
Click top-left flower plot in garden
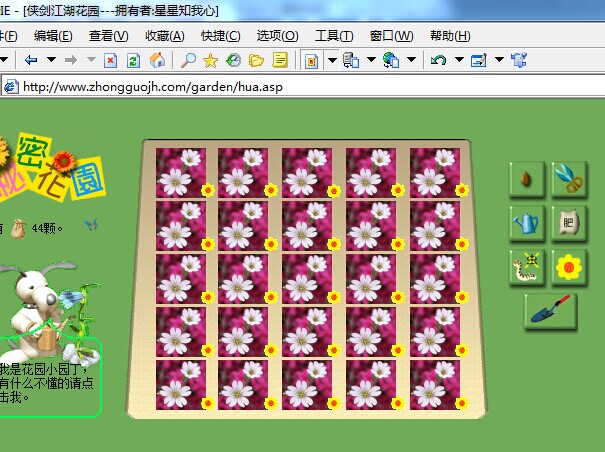(181, 173)
